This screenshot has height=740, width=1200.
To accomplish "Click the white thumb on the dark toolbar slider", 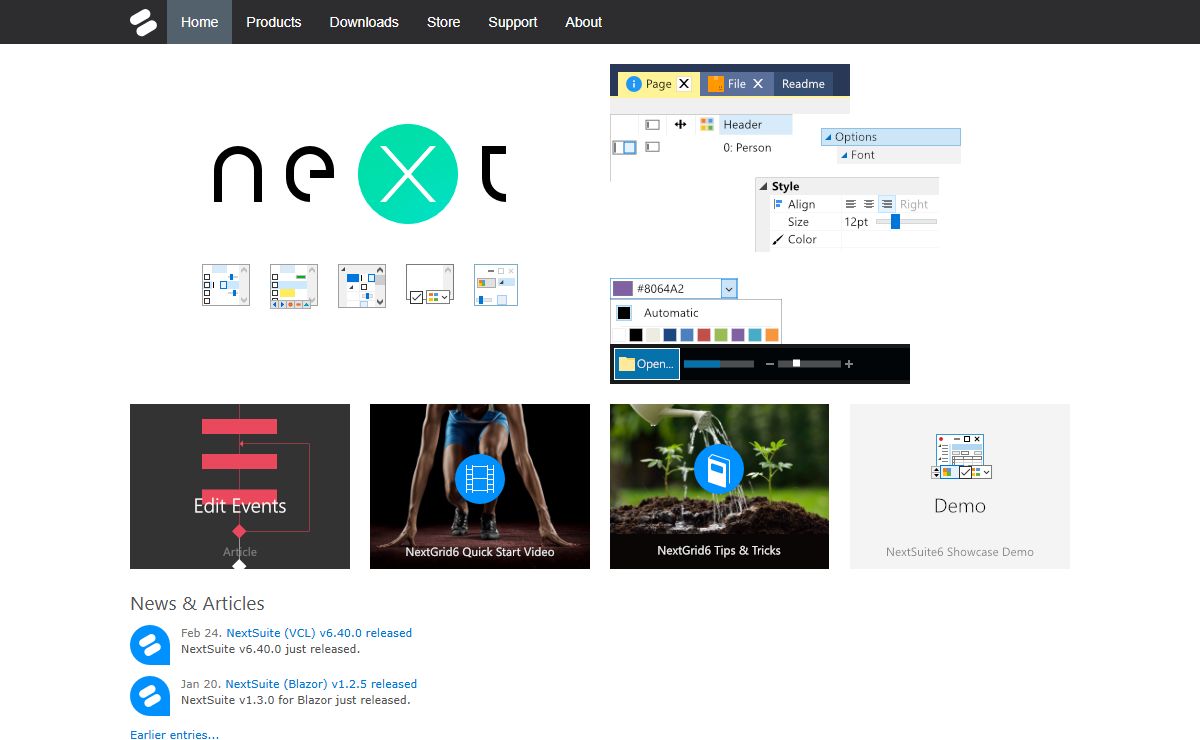I will (796, 364).
